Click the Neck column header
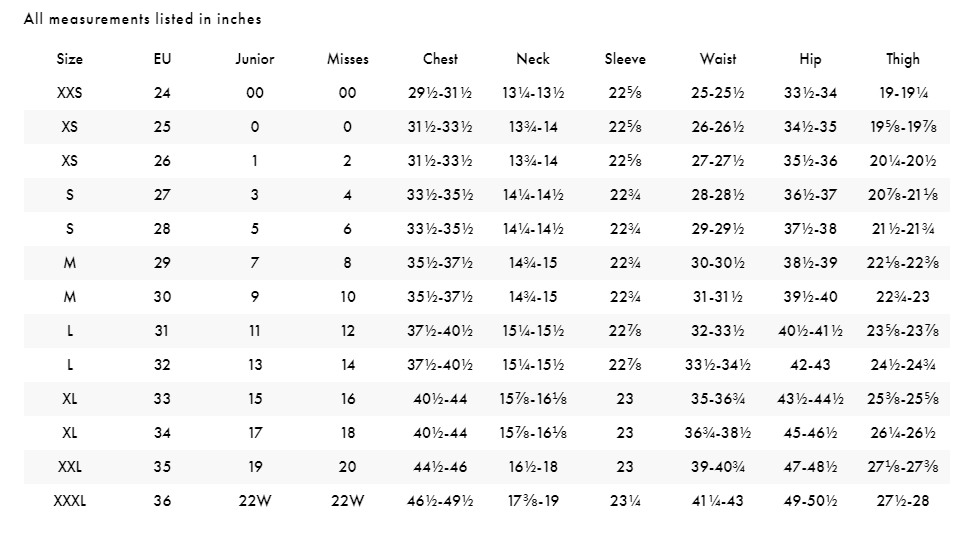This screenshot has height=541, width=976. (x=533, y=59)
